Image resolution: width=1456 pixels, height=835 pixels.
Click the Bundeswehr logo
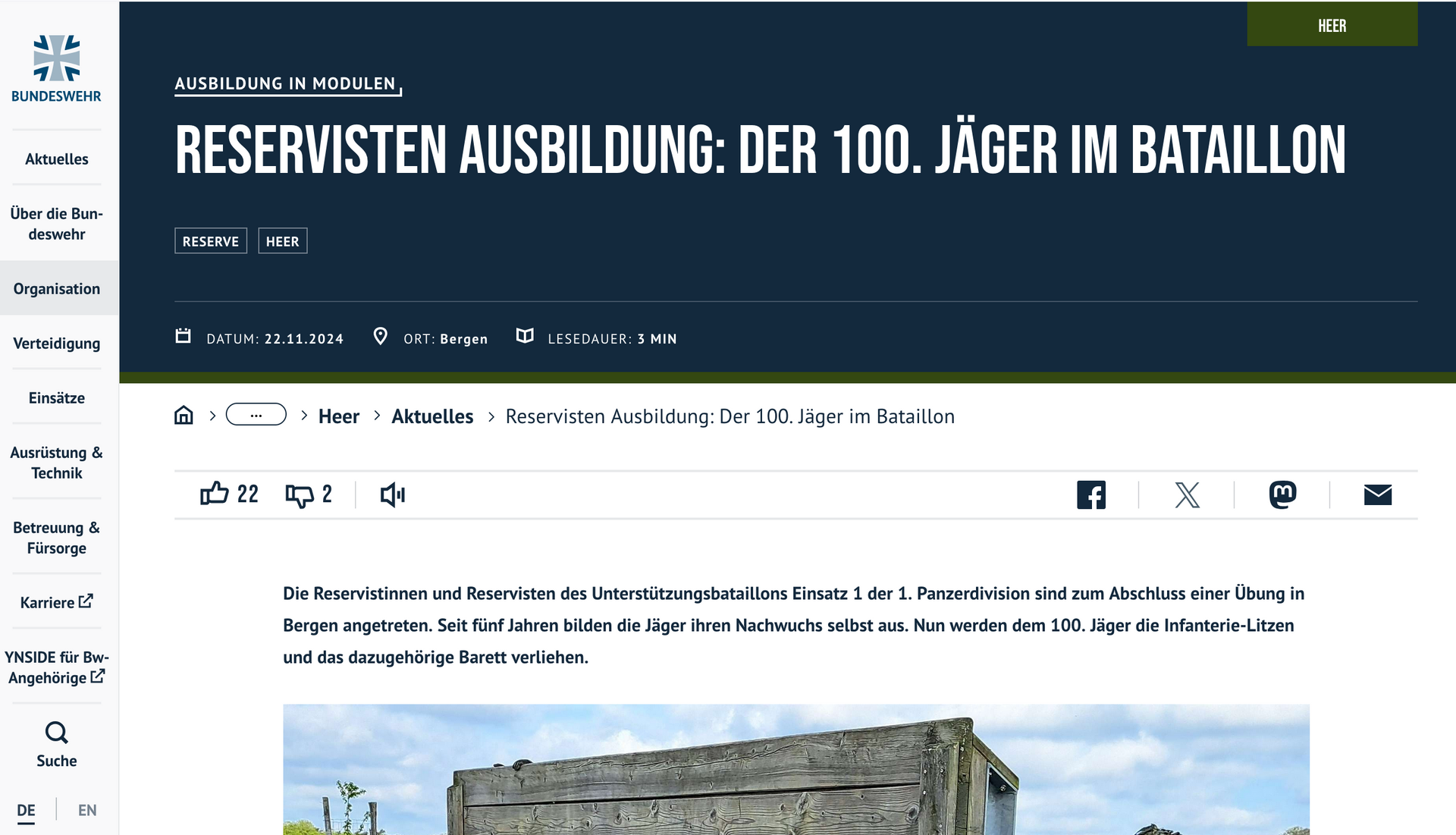point(56,68)
